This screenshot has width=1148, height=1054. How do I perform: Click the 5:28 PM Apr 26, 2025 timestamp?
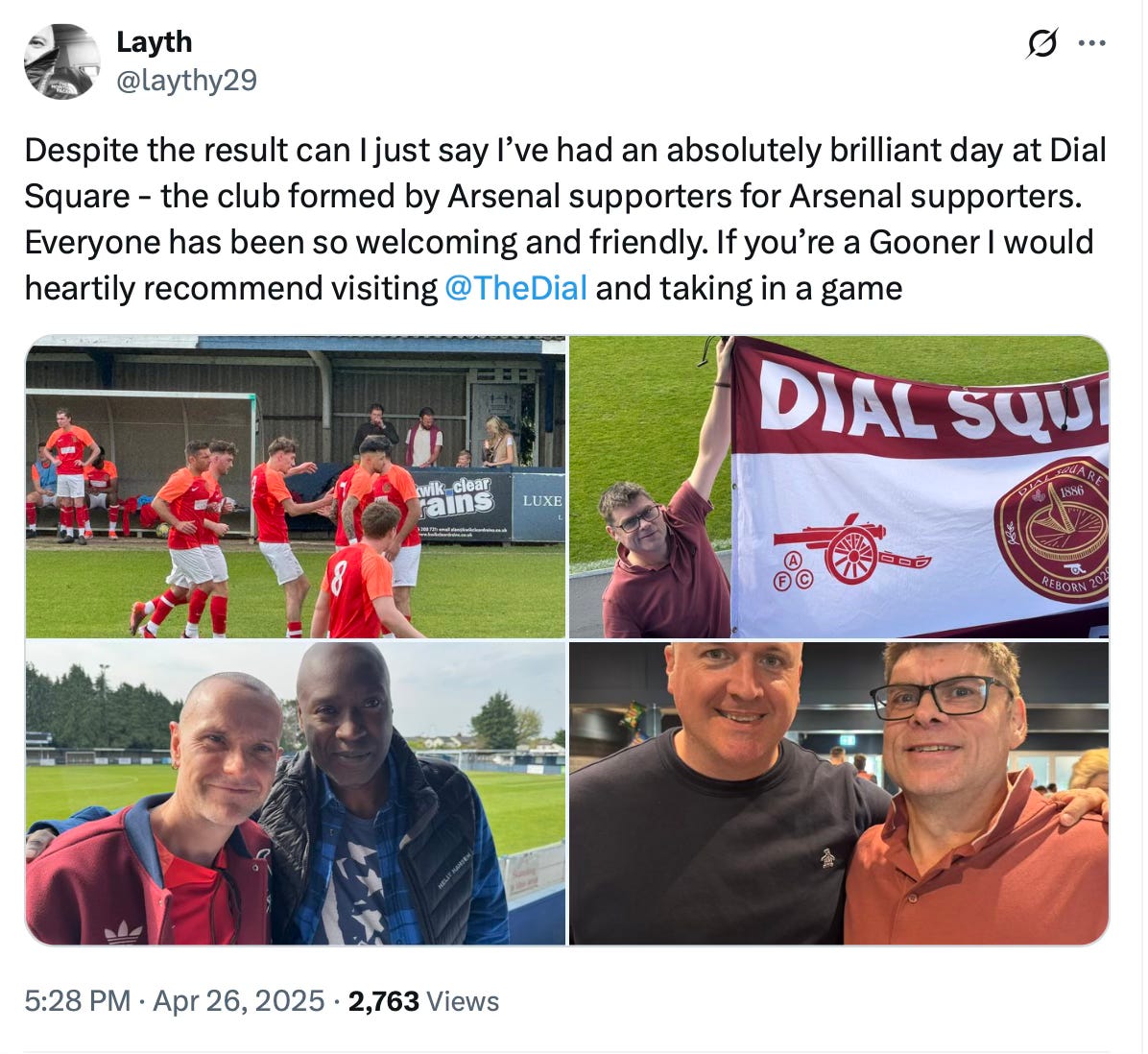click(x=175, y=1000)
